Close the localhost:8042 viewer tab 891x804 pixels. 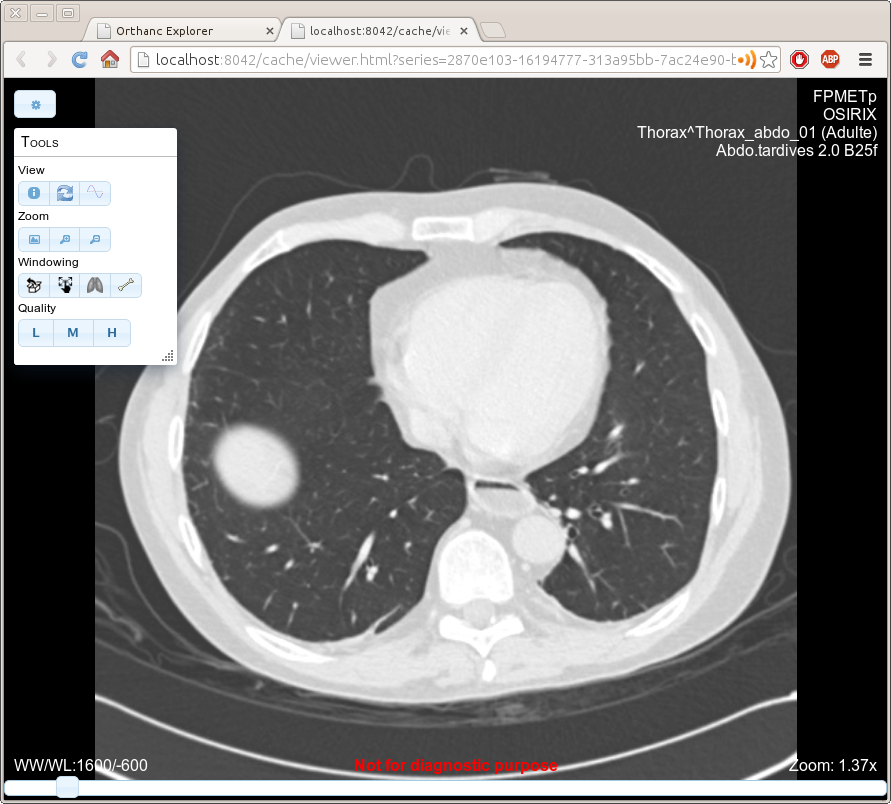tap(464, 31)
